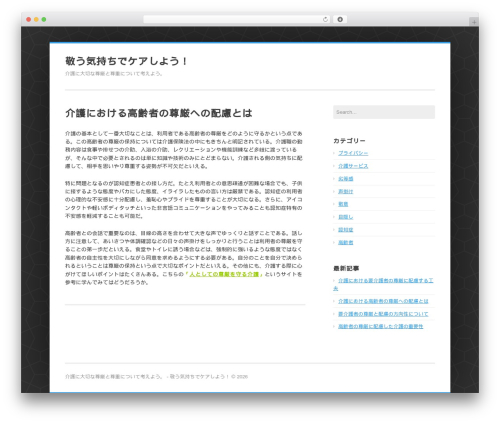Click the browser address bar
Viewport: 500px width, 423px height.
[x=236, y=19]
